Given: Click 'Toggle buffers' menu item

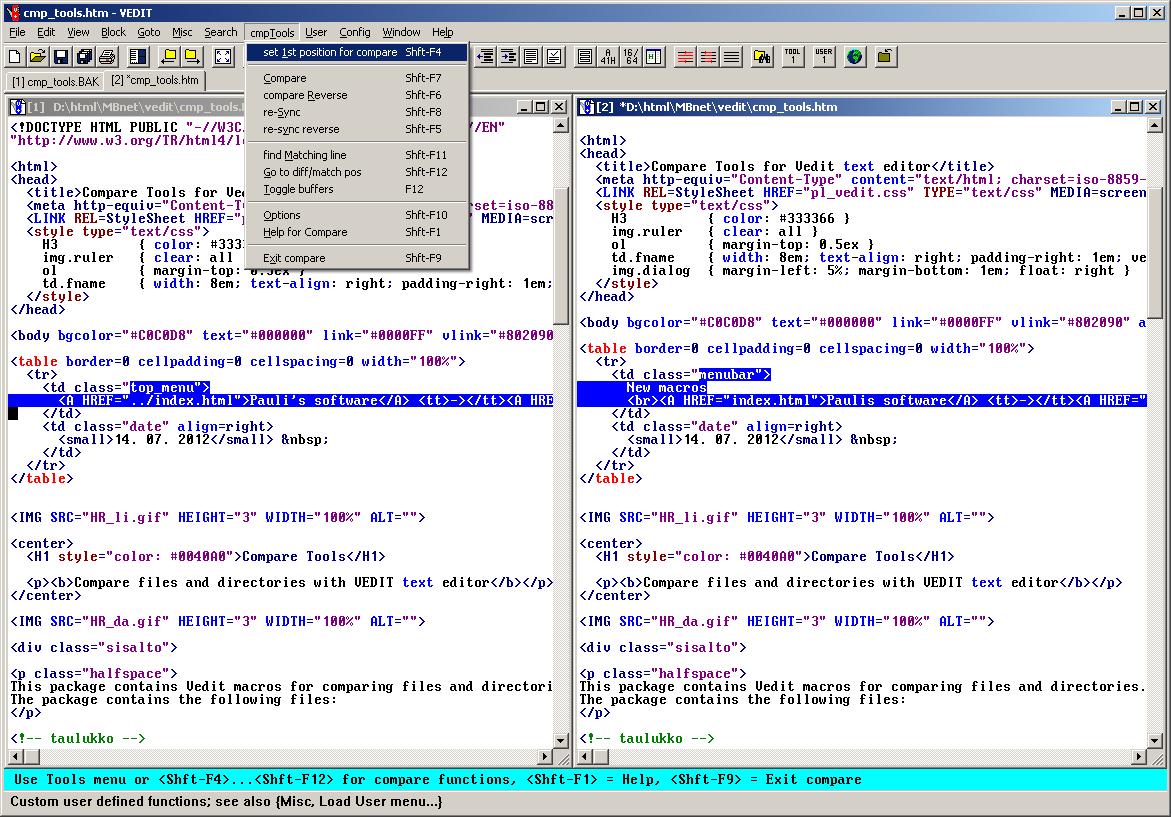Looking at the screenshot, I should (x=298, y=189).
